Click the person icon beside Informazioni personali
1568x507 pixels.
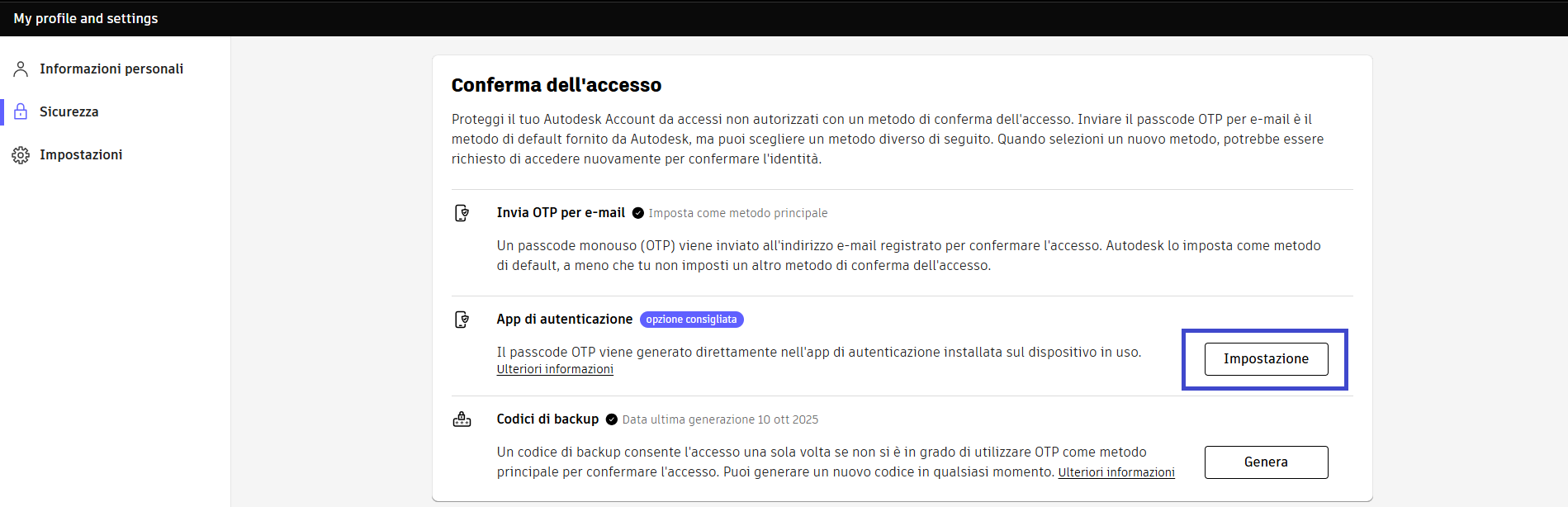point(21,69)
